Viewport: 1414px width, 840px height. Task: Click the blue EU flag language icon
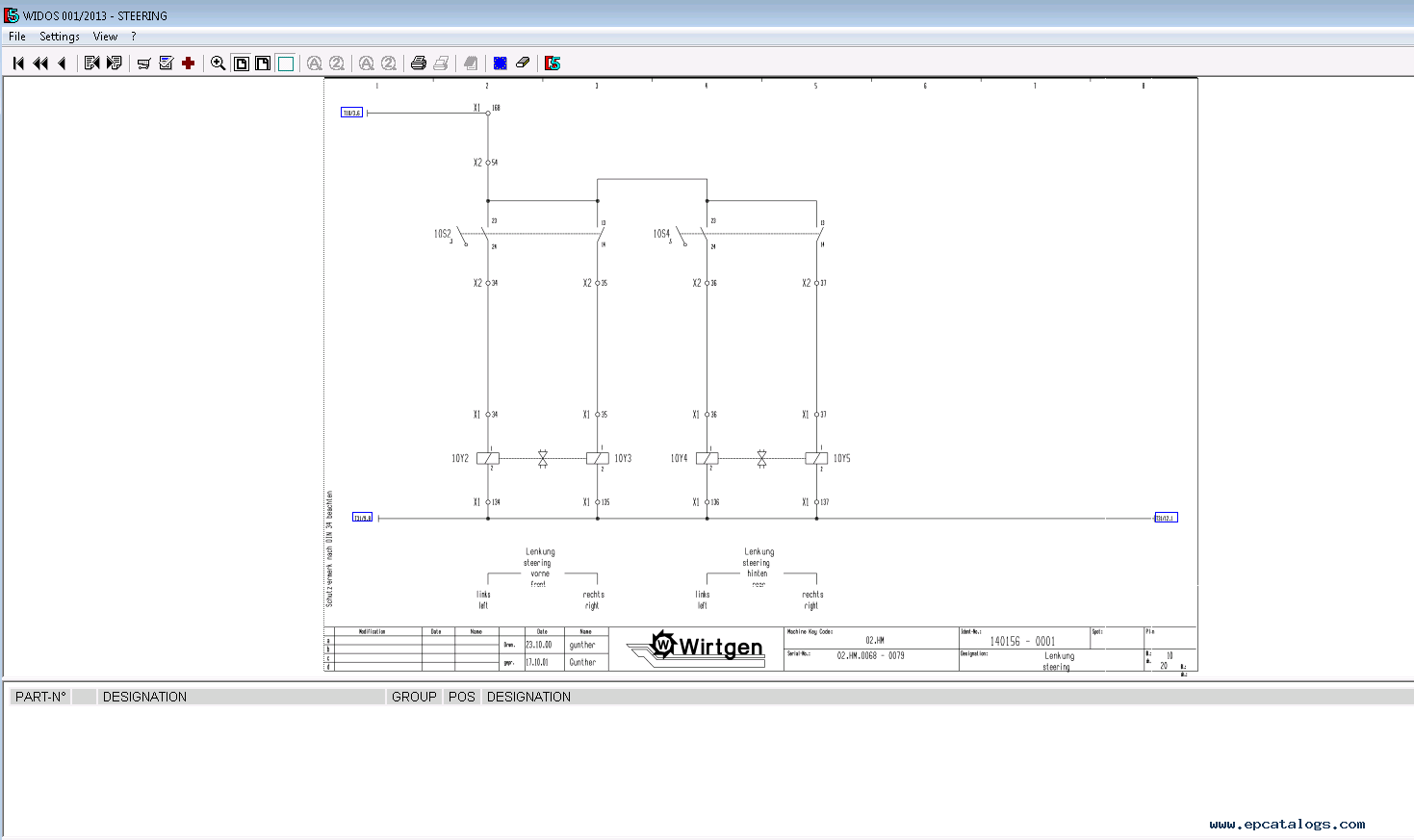(x=501, y=64)
